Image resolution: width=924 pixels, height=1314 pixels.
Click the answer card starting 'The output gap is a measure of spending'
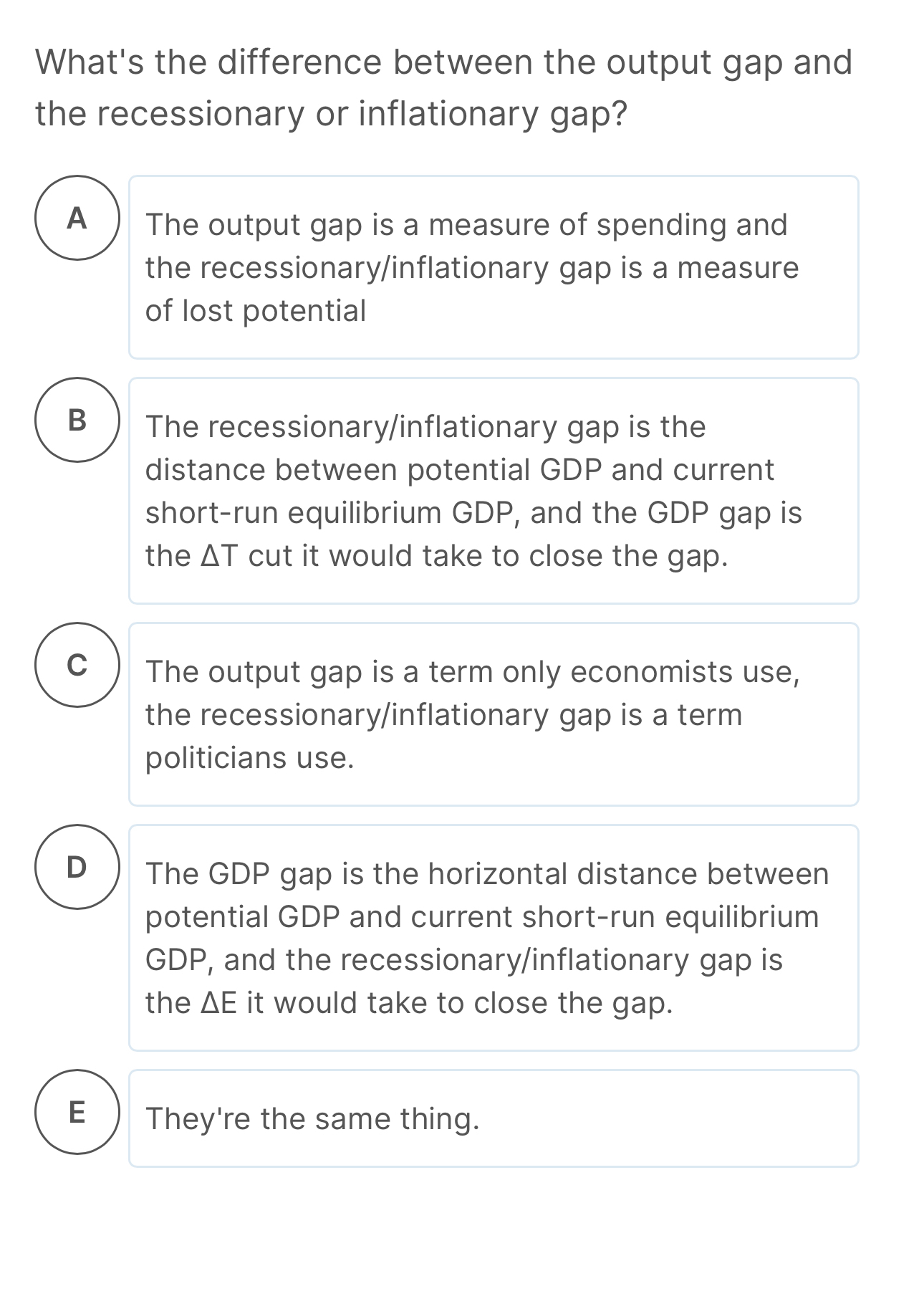pyautogui.click(x=494, y=267)
